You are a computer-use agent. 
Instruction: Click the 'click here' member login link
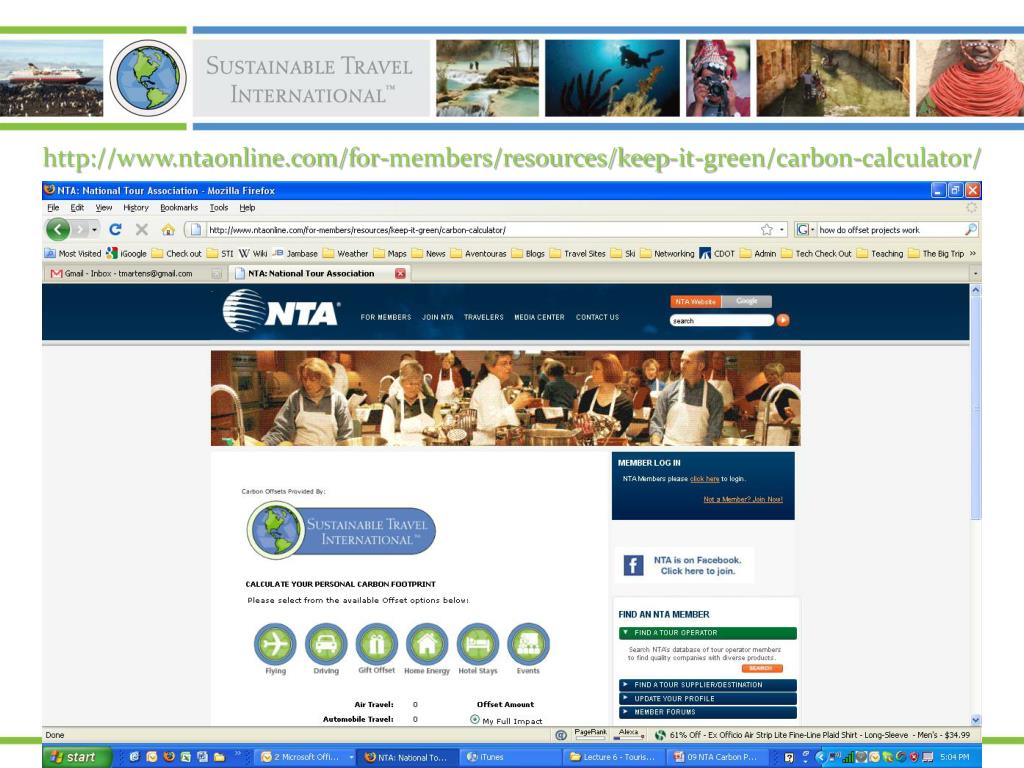coord(704,479)
